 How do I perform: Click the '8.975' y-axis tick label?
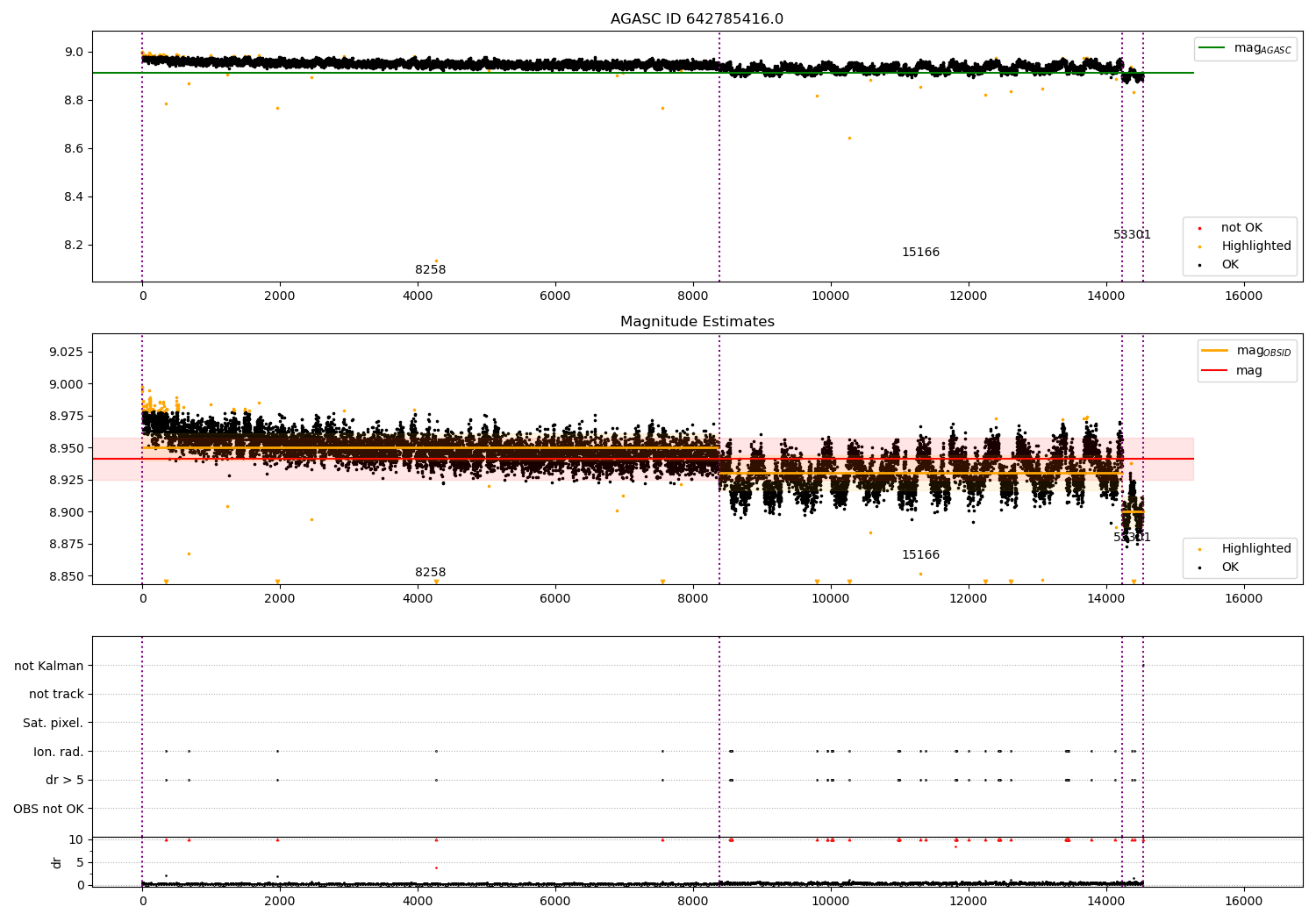click(x=67, y=417)
